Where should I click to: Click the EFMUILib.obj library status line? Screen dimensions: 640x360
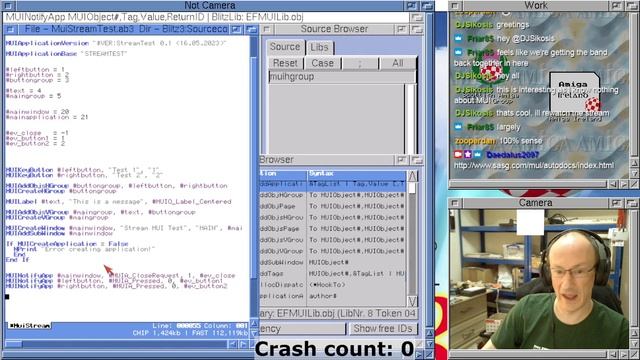point(338,313)
